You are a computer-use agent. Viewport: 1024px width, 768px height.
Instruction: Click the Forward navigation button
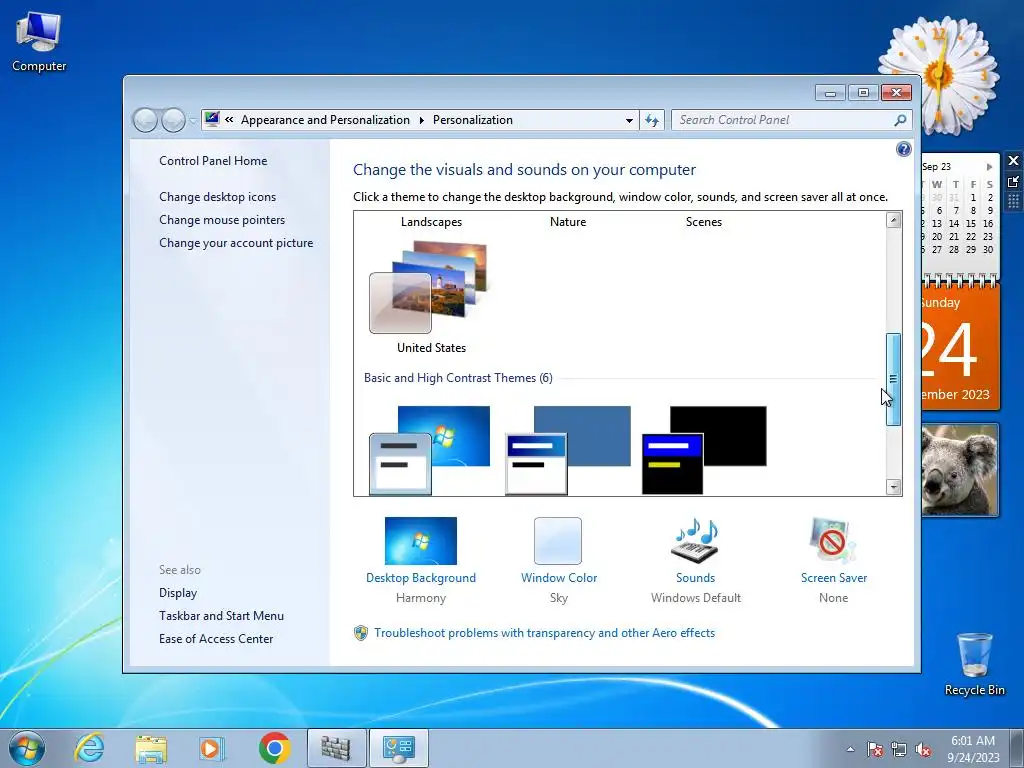pyautogui.click(x=173, y=120)
